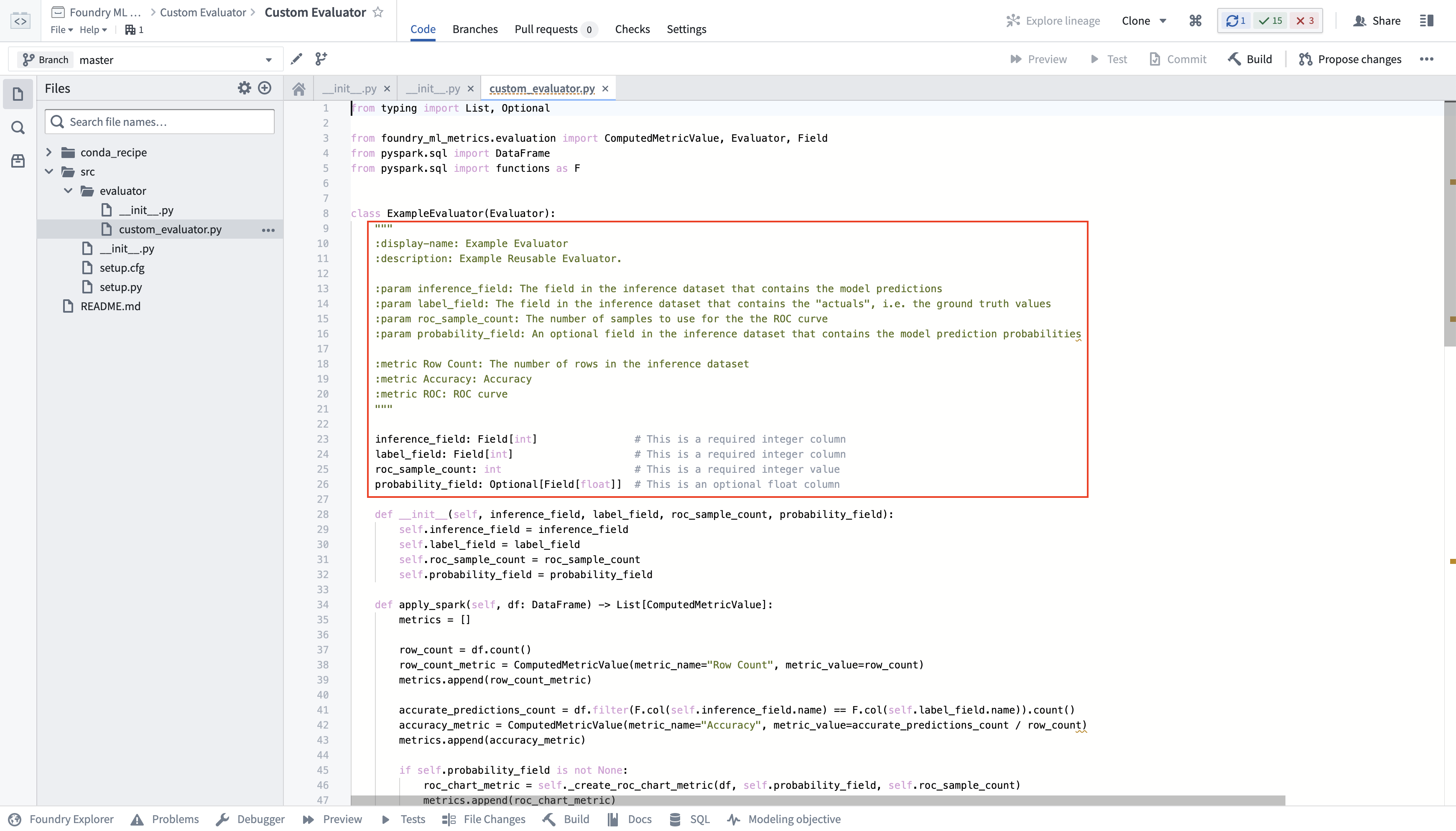
Task: Toggle the right side panel icon
Action: pos(1426,20)
